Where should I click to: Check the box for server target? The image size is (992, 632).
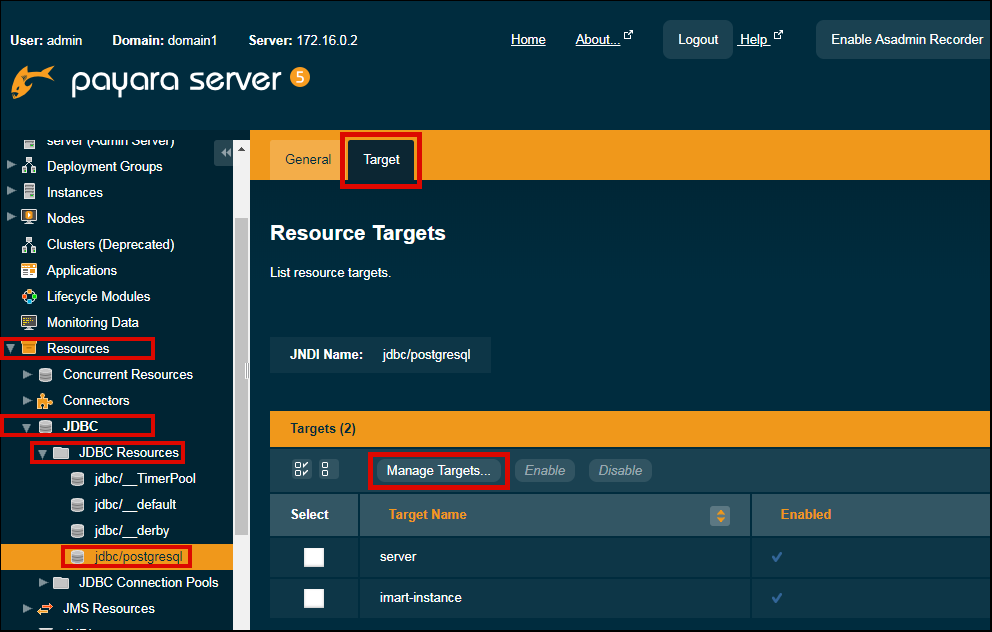pos(314,557)
